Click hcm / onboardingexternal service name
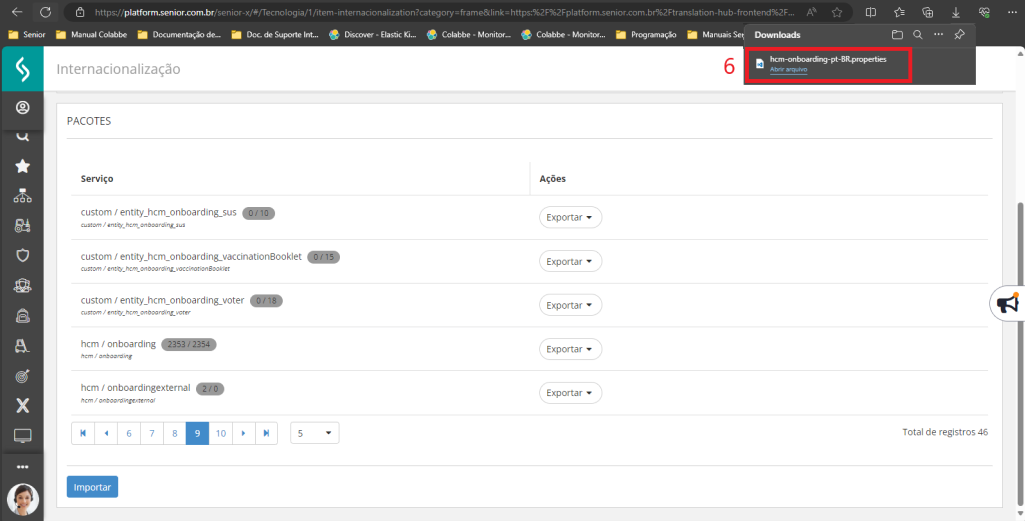This screenshot has width=1025, height=521. click(135, 388)
